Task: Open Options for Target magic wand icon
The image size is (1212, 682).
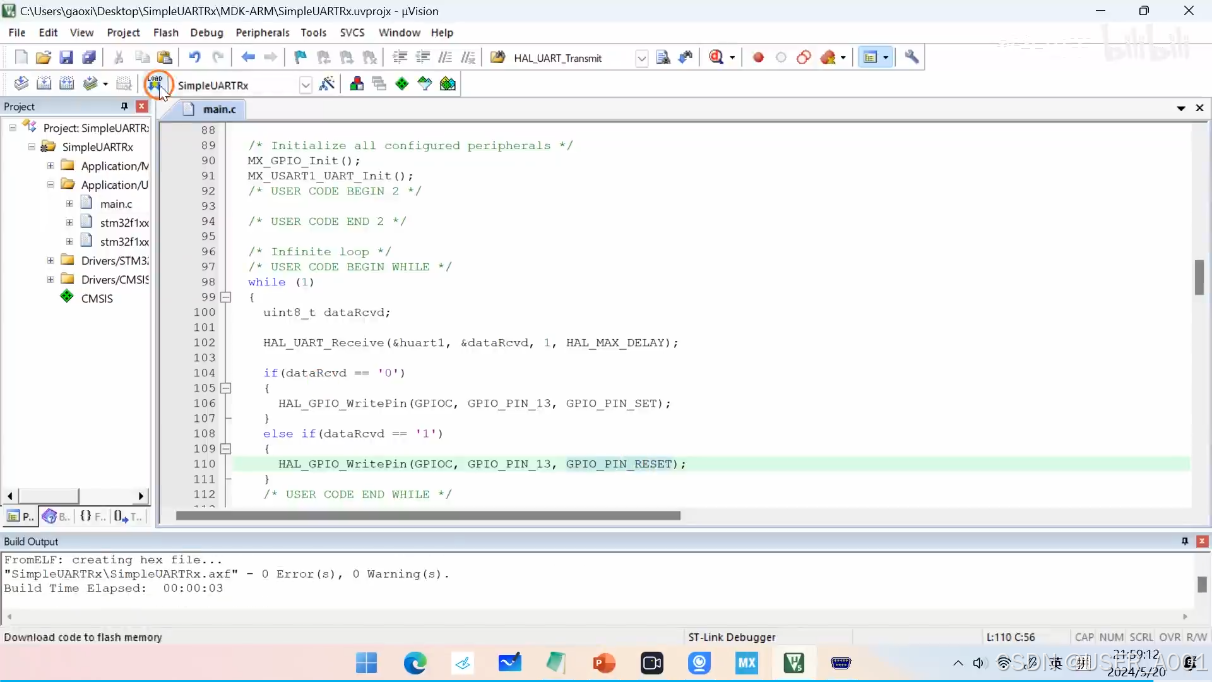Action: pyautogui.click(x=327, y=84)
